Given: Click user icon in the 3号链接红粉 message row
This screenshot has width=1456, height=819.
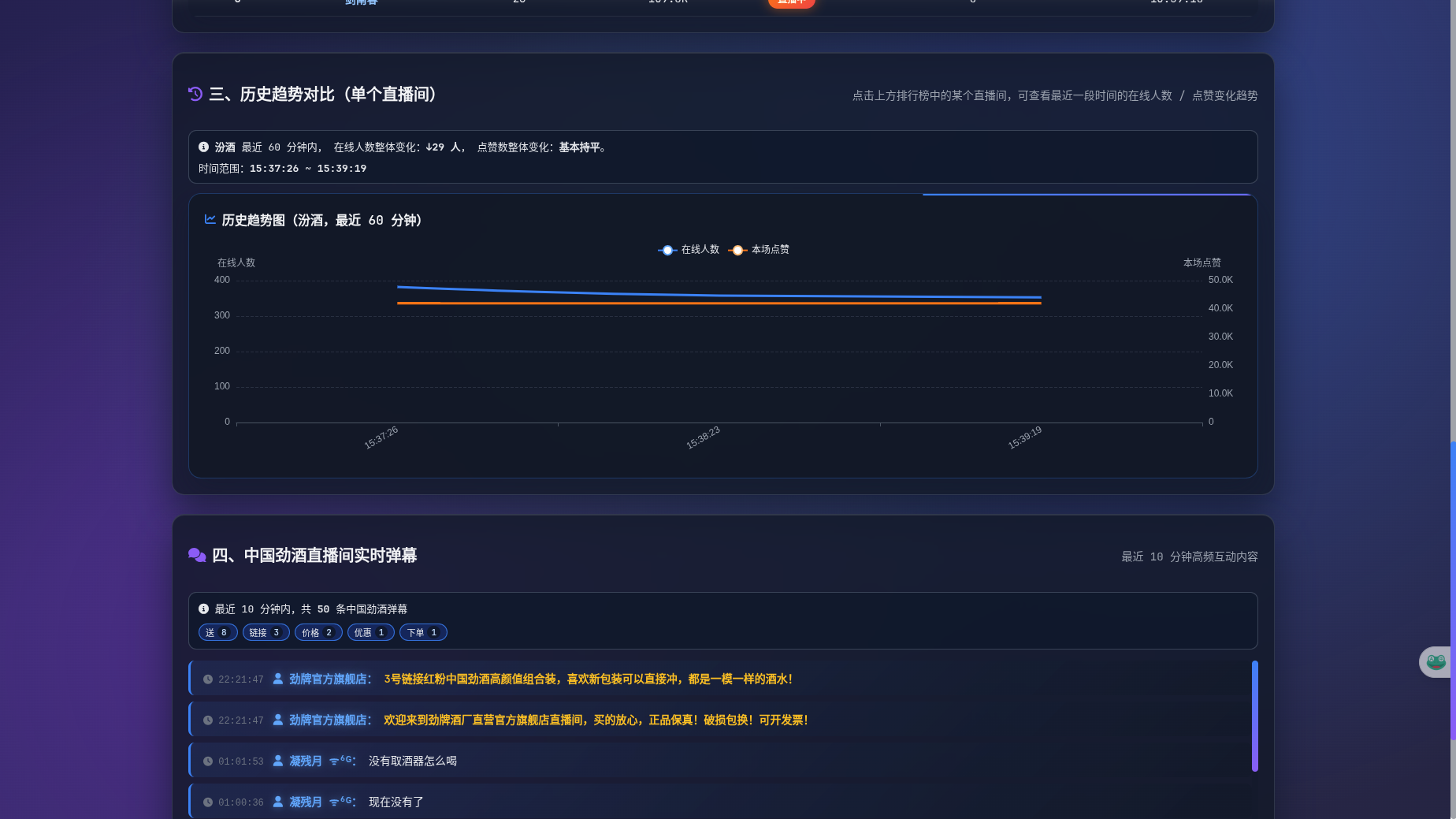Looking at the screenshot, I should point(278,679).
